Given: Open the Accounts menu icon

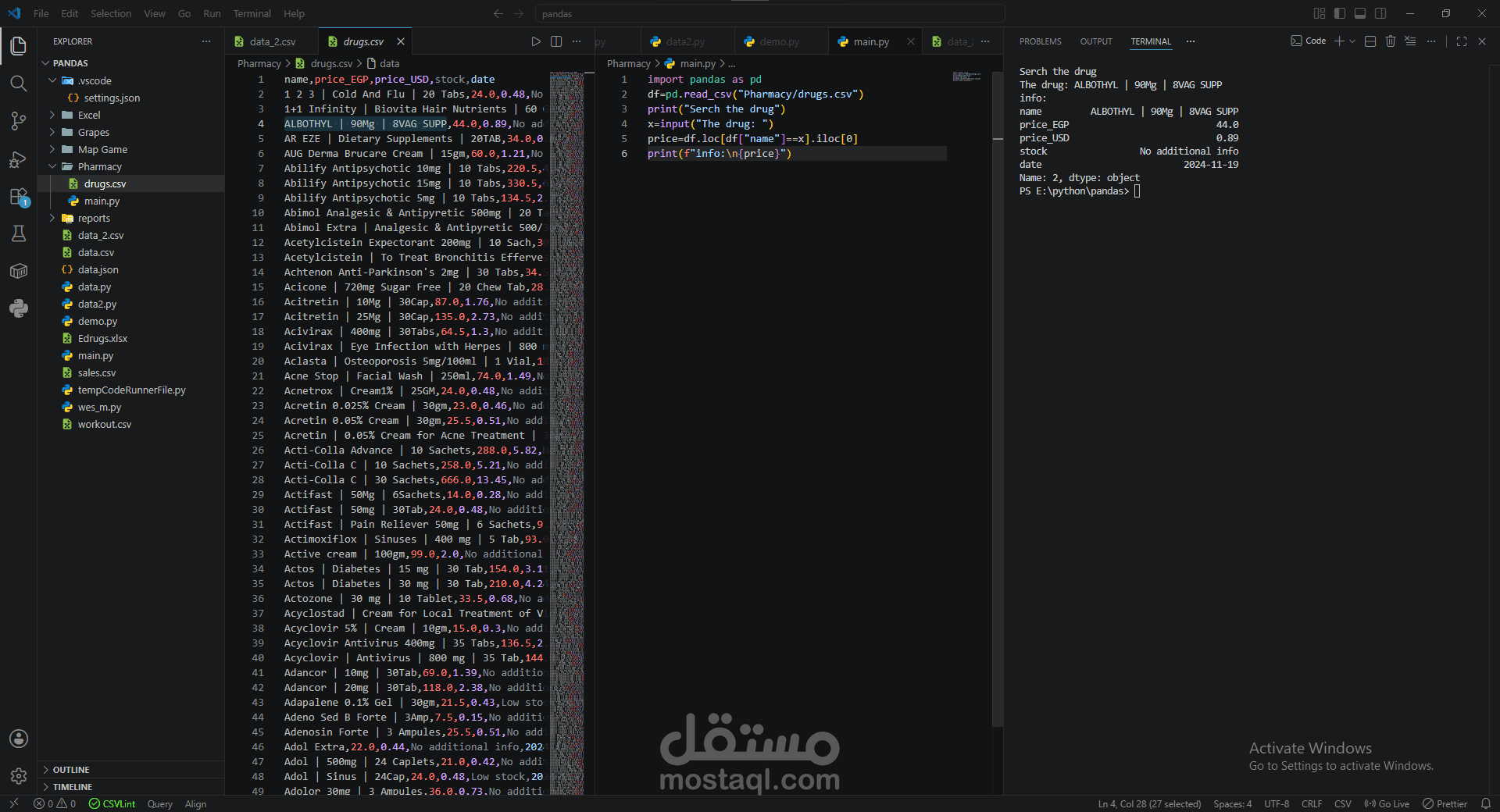Looking at the screenshot, I should (x=19, y=739).
